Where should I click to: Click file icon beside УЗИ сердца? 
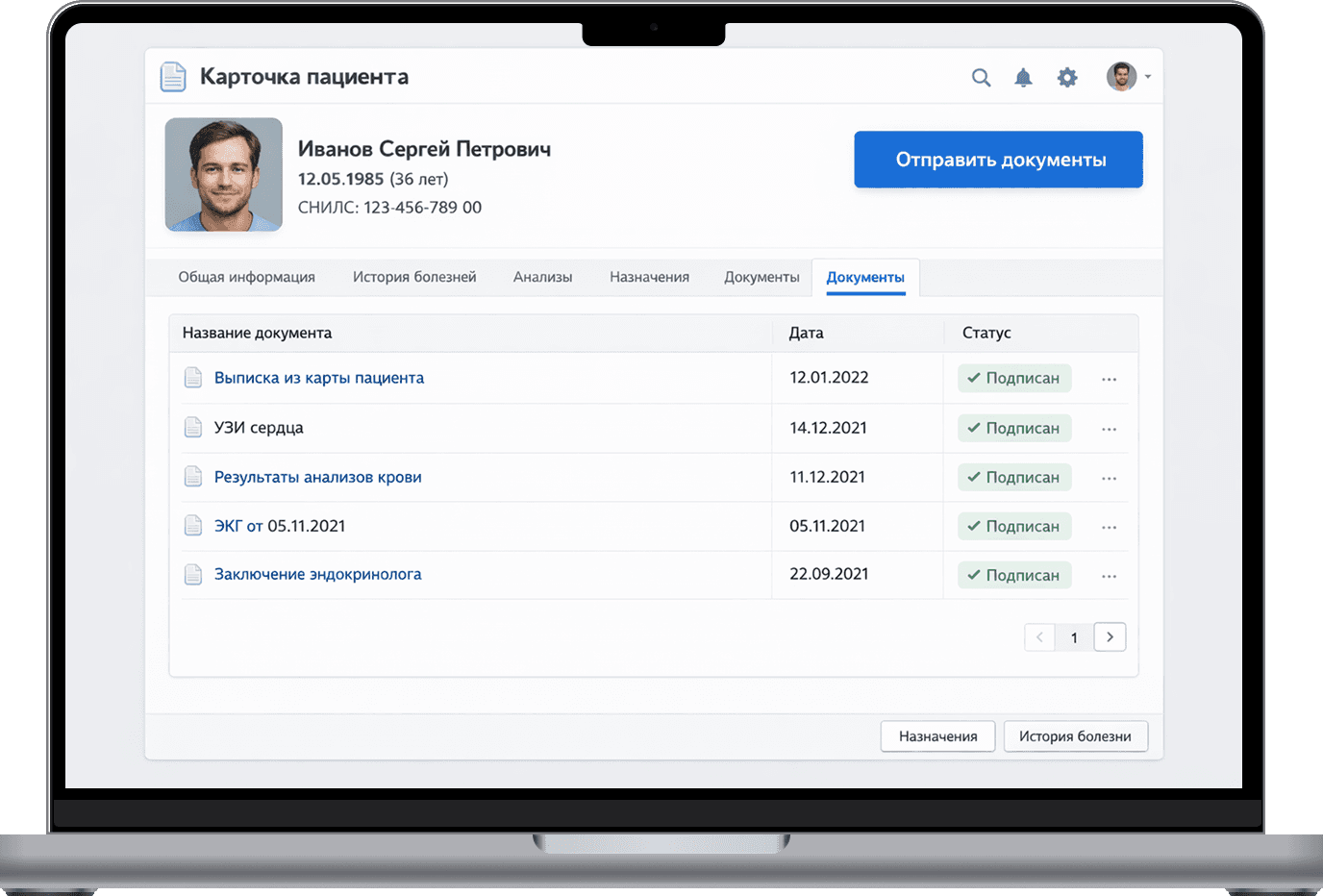coord(193,428)
